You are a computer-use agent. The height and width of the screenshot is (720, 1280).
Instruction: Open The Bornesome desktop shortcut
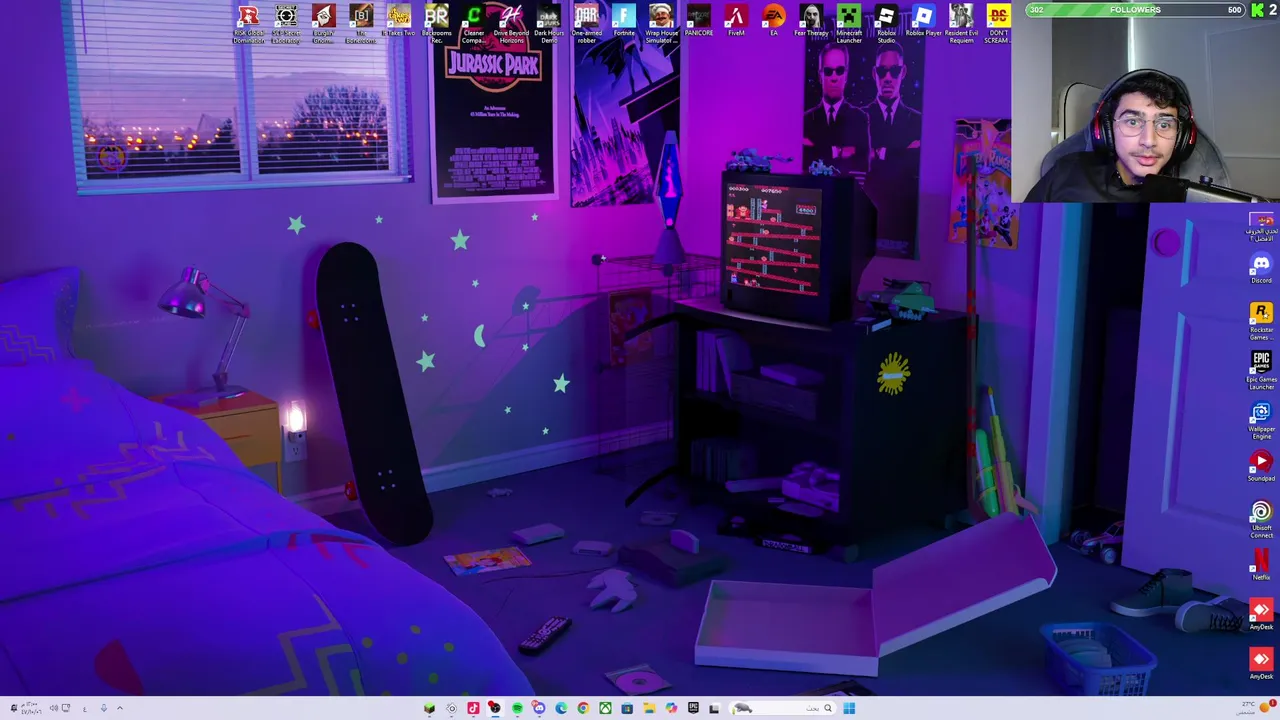pyautogui.click(x=361, y=24)
